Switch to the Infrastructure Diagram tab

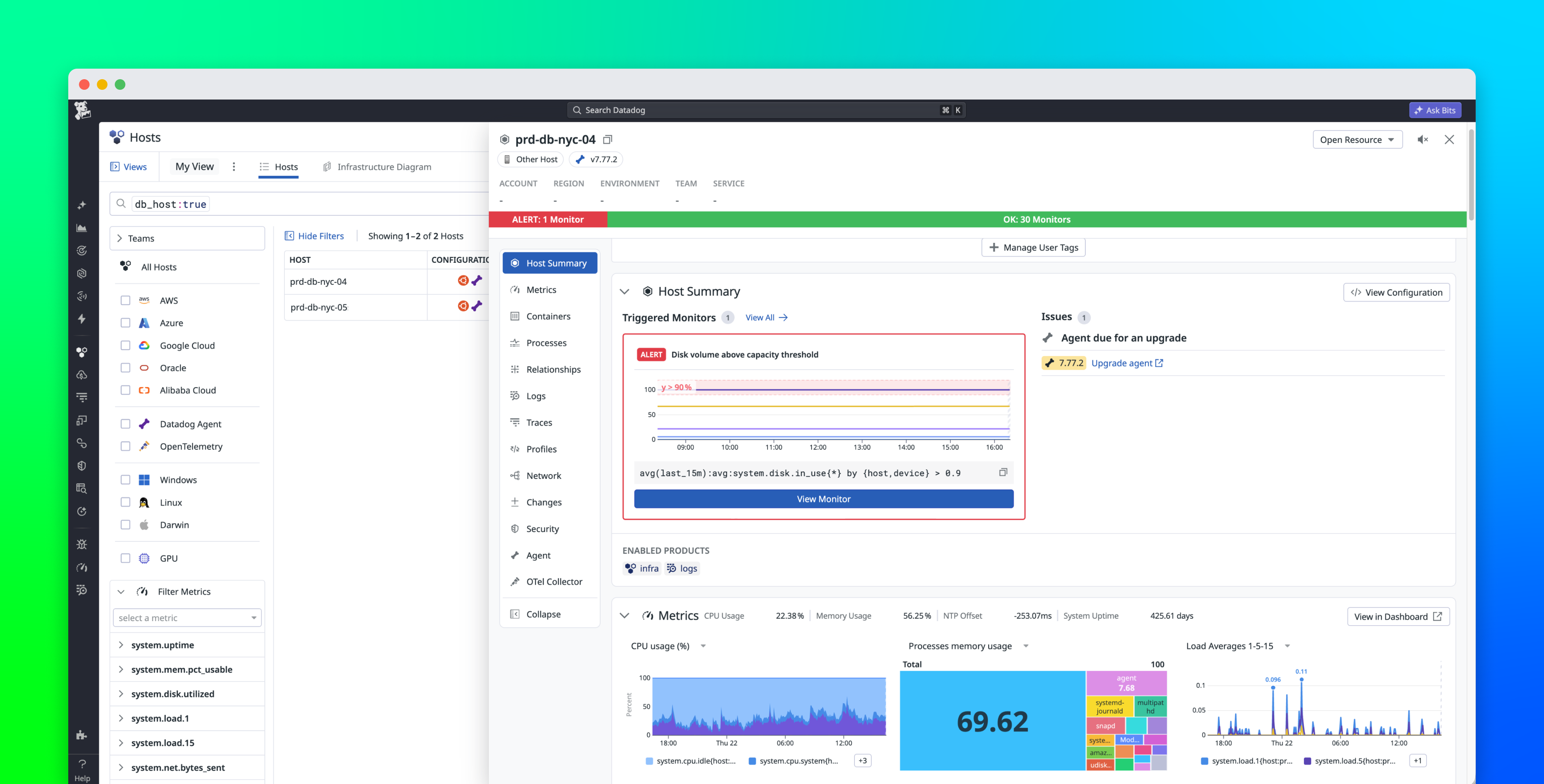[x=377, y=167]
